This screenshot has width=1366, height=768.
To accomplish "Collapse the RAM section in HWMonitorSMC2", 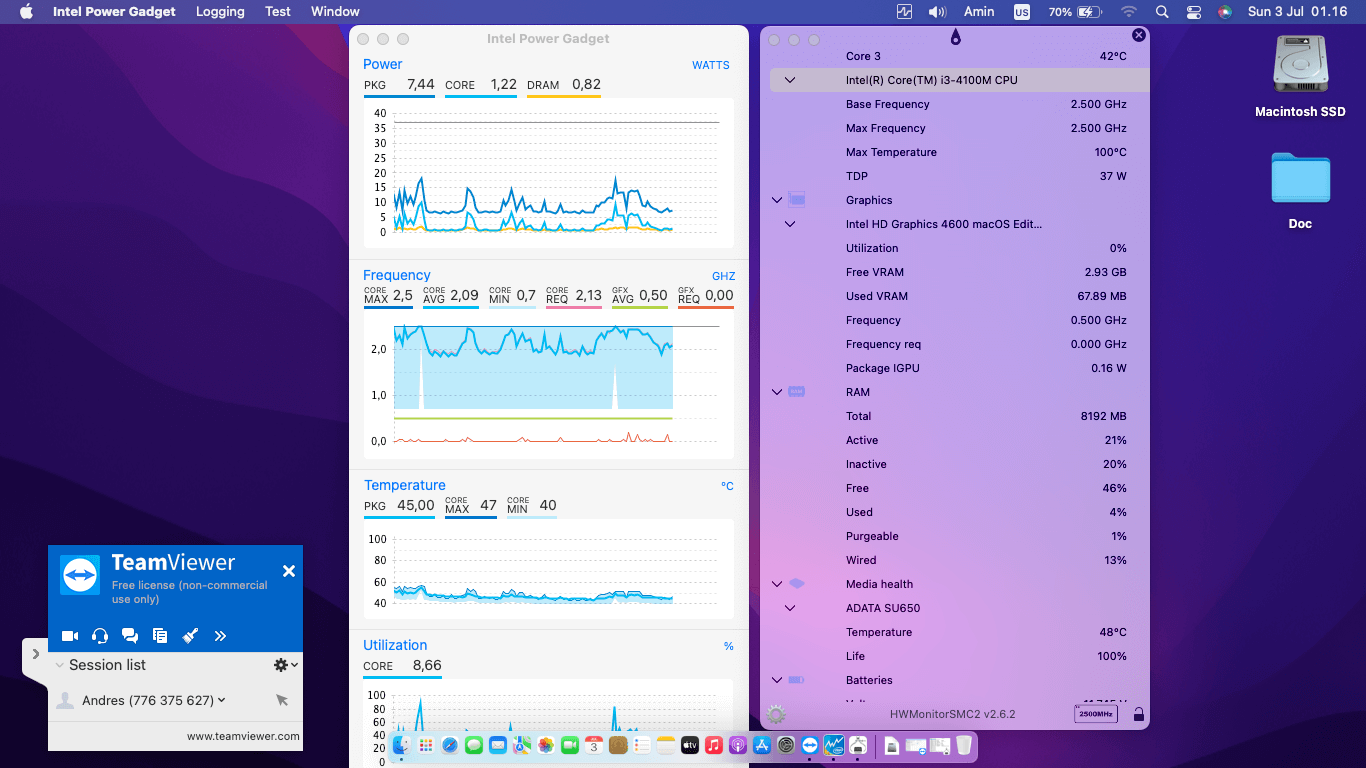I will pyautogui.click(x=777, y=392).
